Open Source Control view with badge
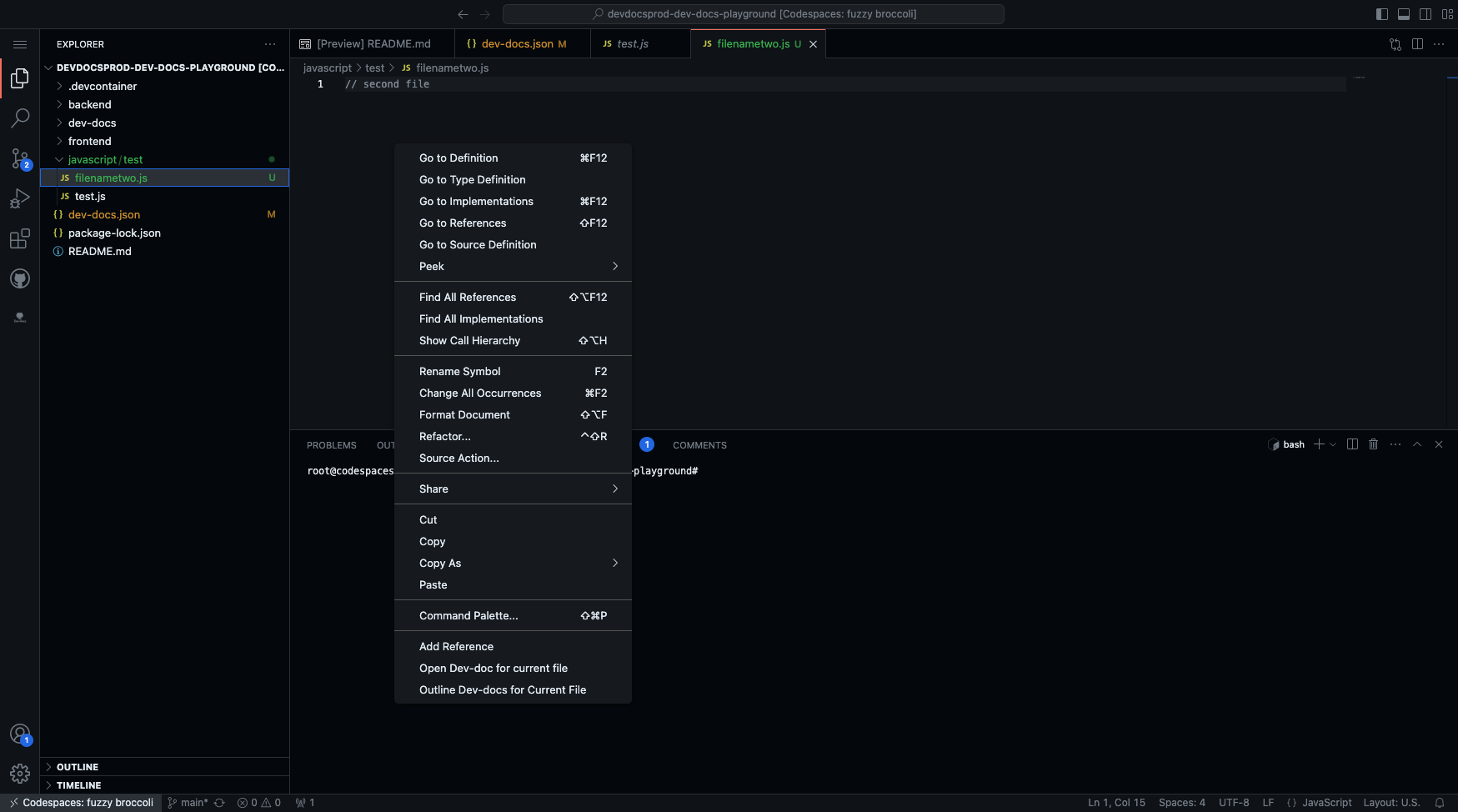The height and width of the screenshot is (812, 1458). pos(20,158)
